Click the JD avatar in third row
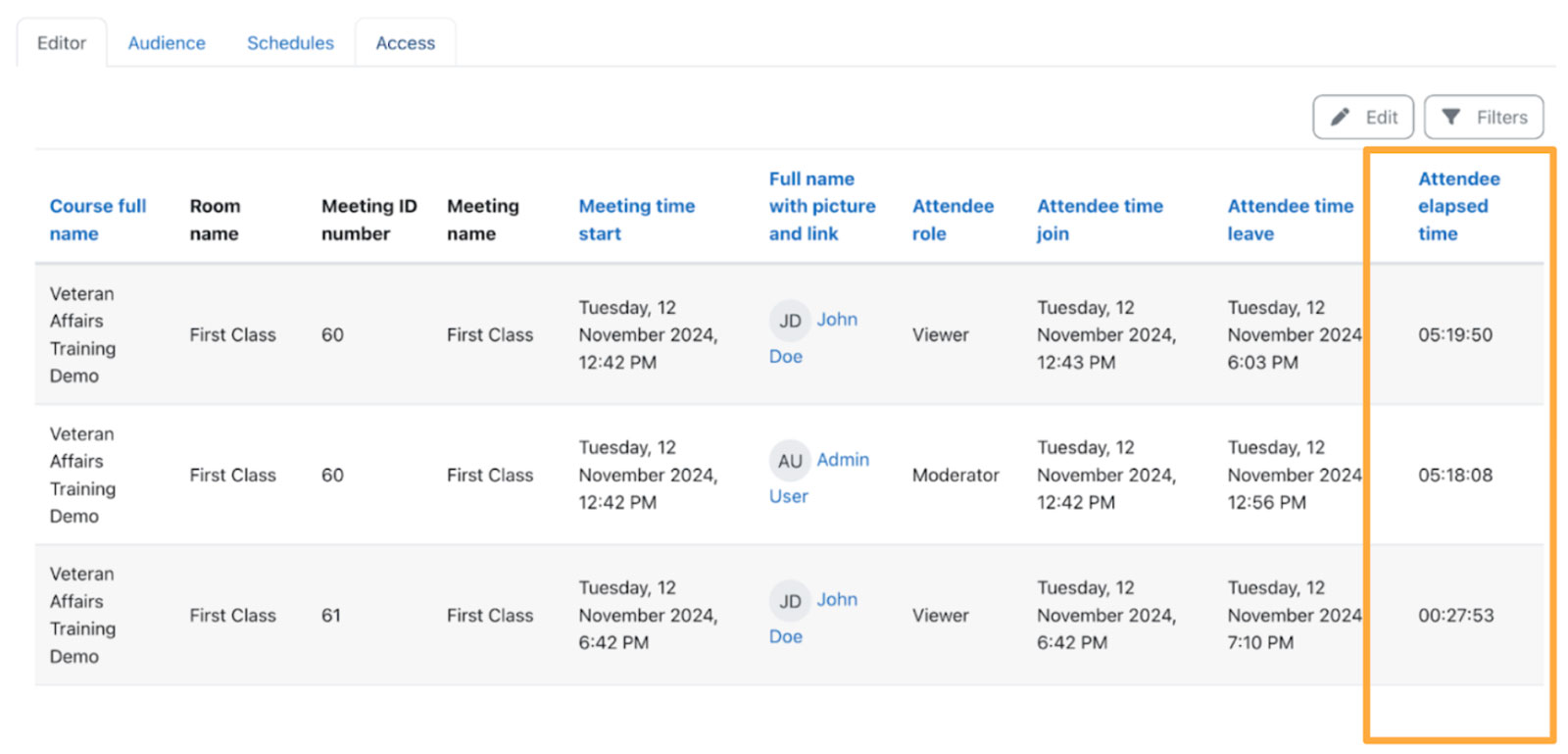This screenshot has width=1568, height=754. click(x=790, y=601)
